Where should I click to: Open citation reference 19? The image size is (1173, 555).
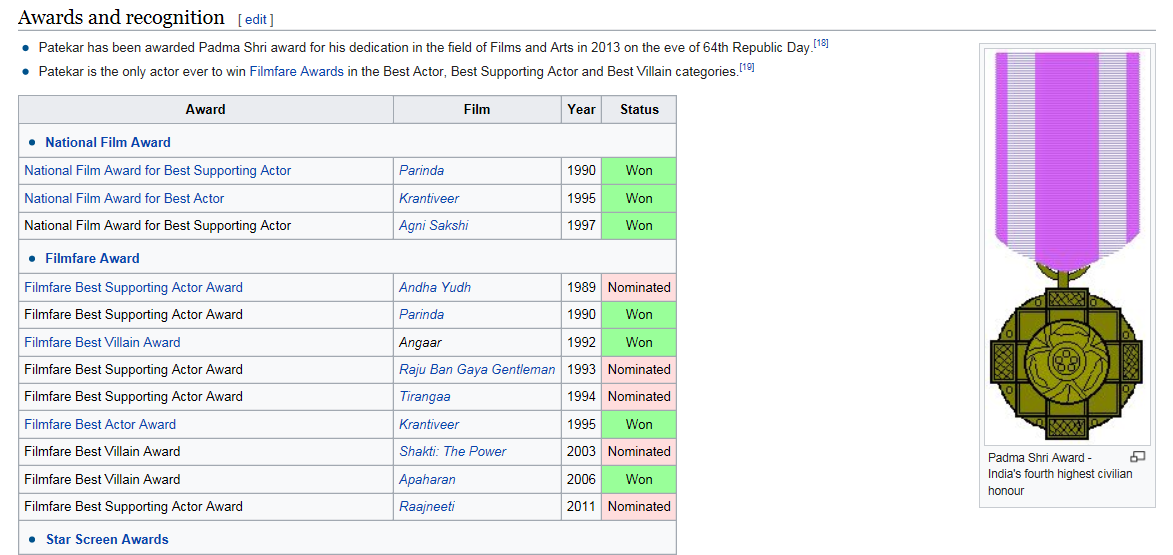pos(747,68)
